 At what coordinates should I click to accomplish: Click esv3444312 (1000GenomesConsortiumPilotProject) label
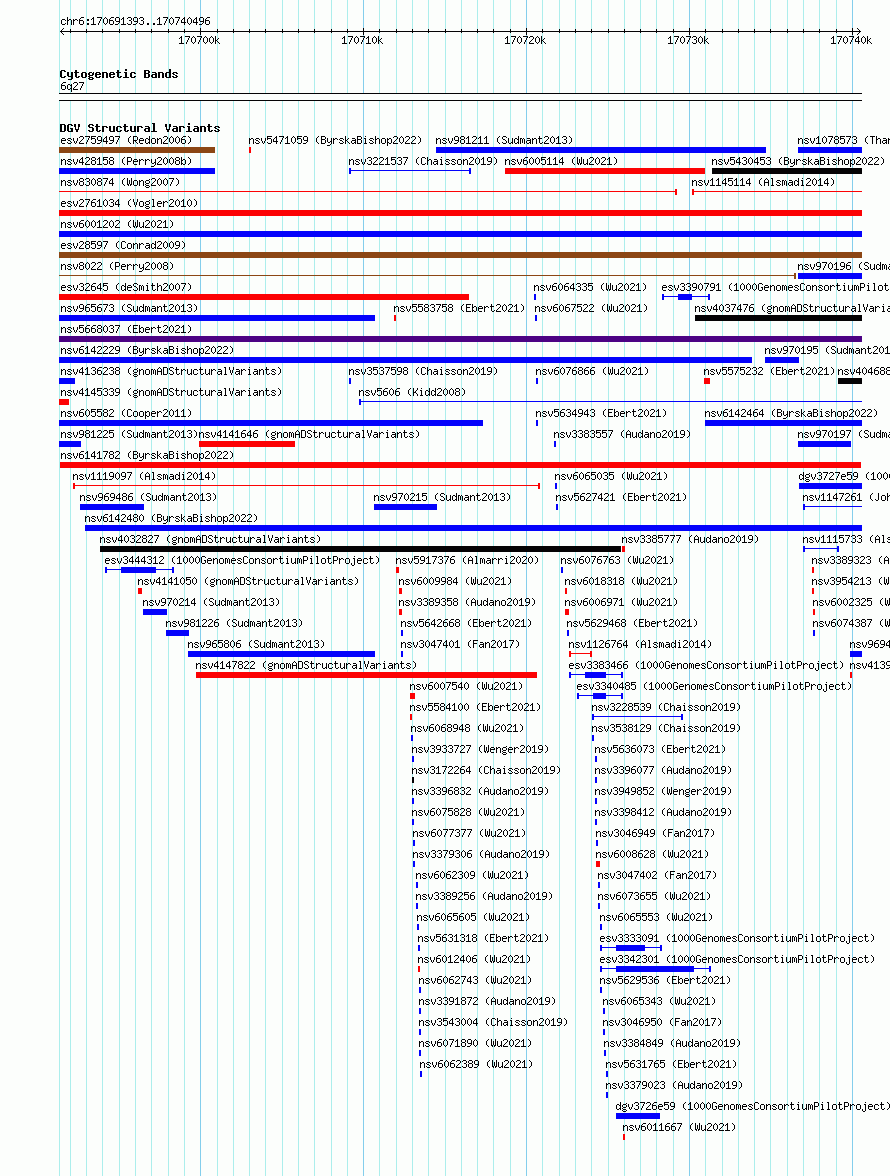coord(242,560)
